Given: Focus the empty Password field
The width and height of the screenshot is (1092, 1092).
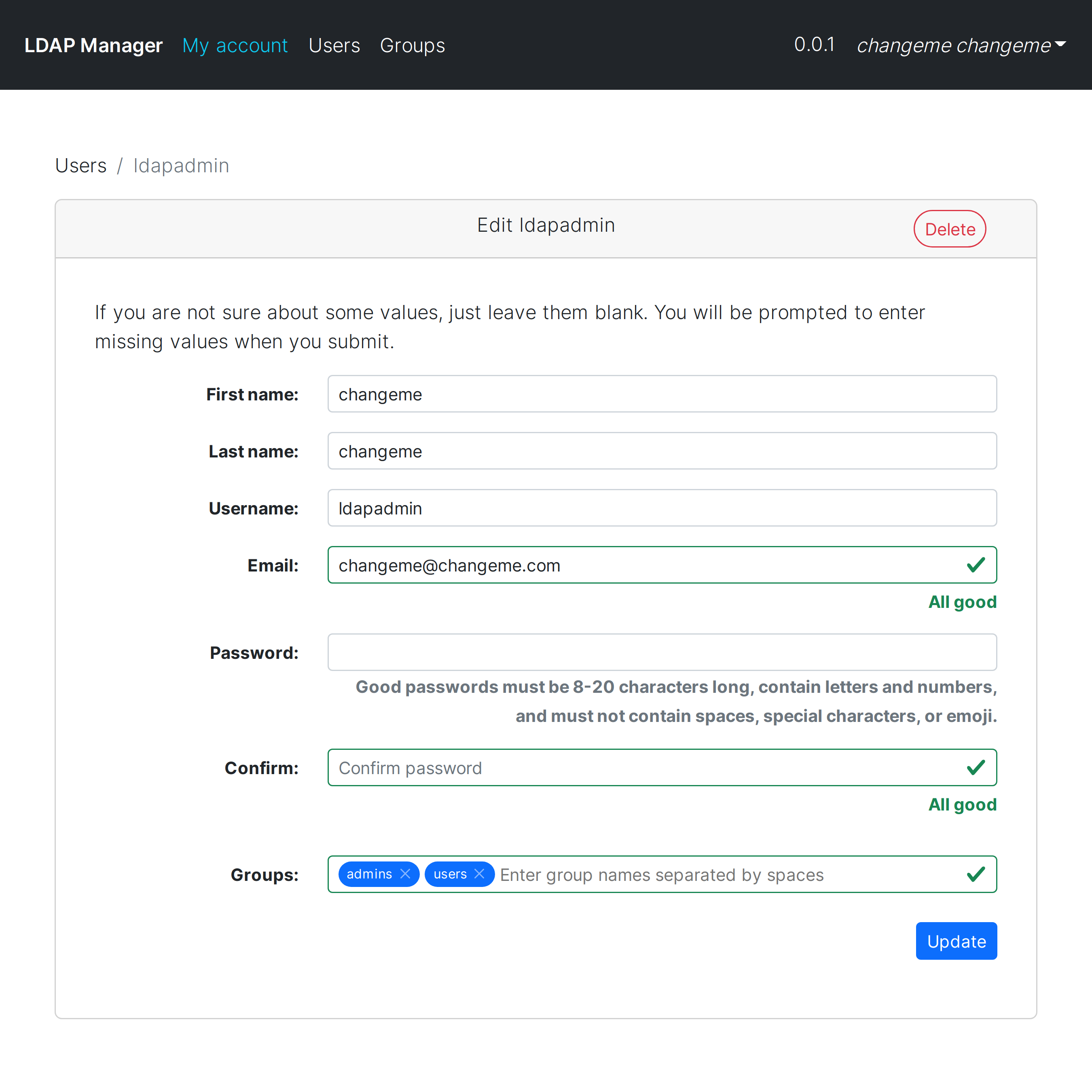Looking at the screenshot, I should pos(661,652).
